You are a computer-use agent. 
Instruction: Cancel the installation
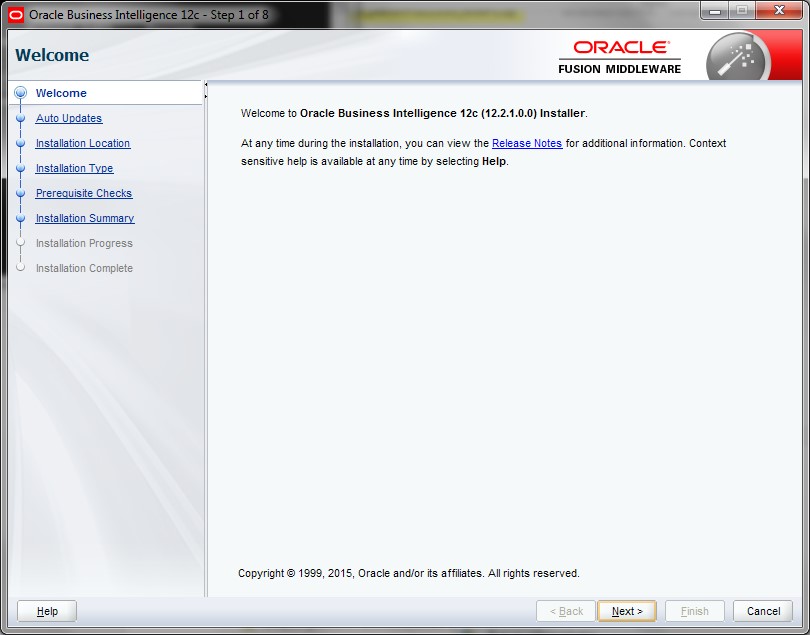pyautogui.click(x=763, y=611)
